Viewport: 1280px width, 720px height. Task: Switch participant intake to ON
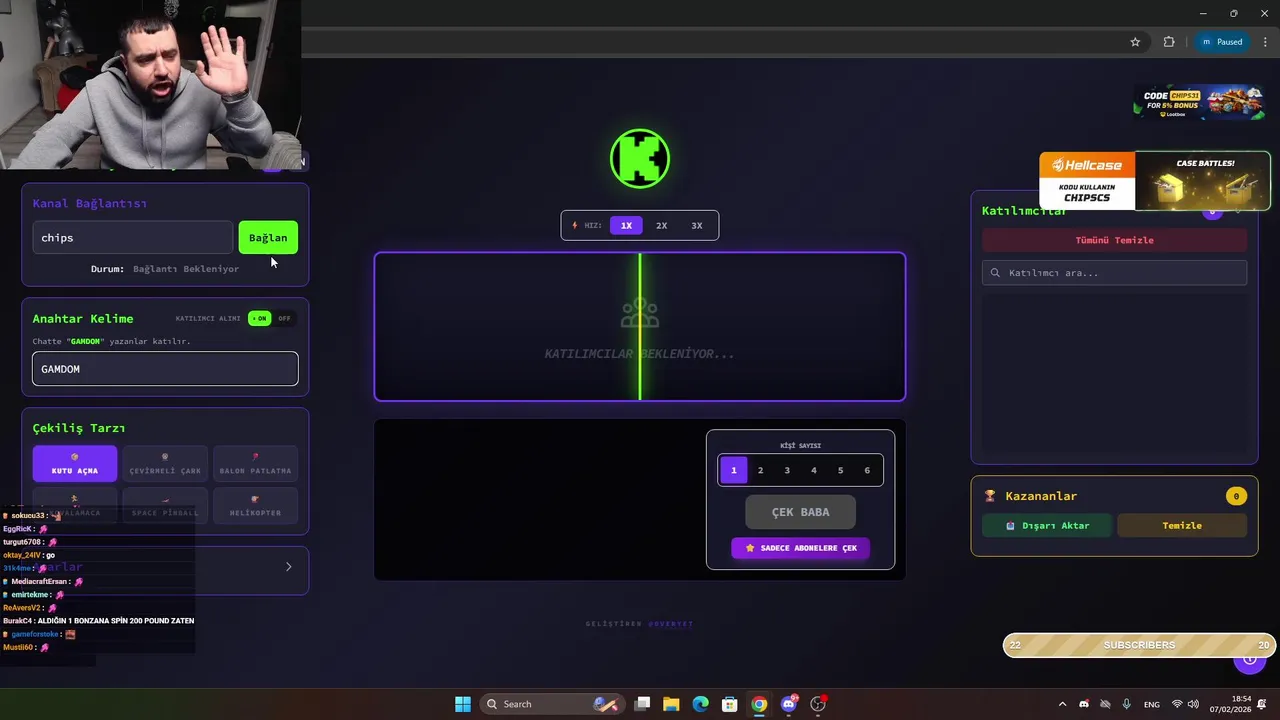pos(259,319)
